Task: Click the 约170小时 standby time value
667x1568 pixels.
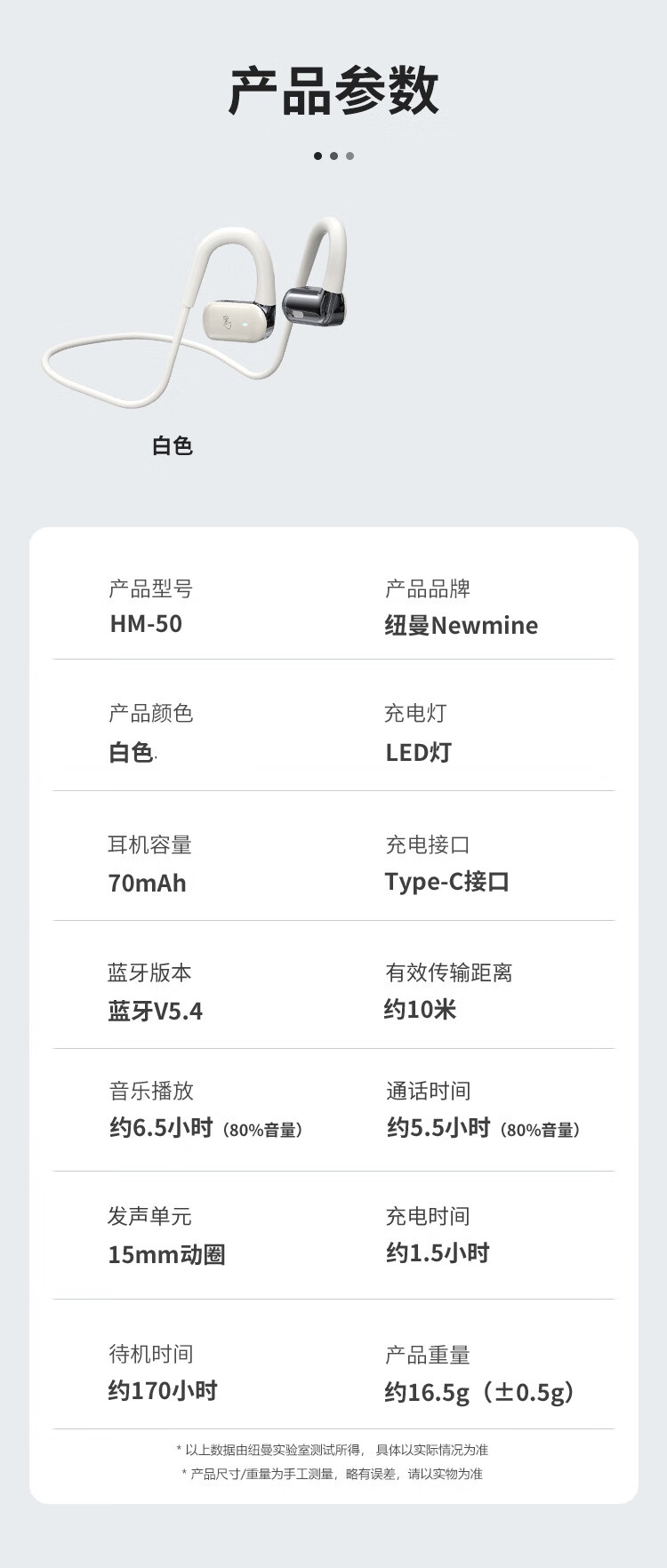Action: click(x=163, y=1391)
